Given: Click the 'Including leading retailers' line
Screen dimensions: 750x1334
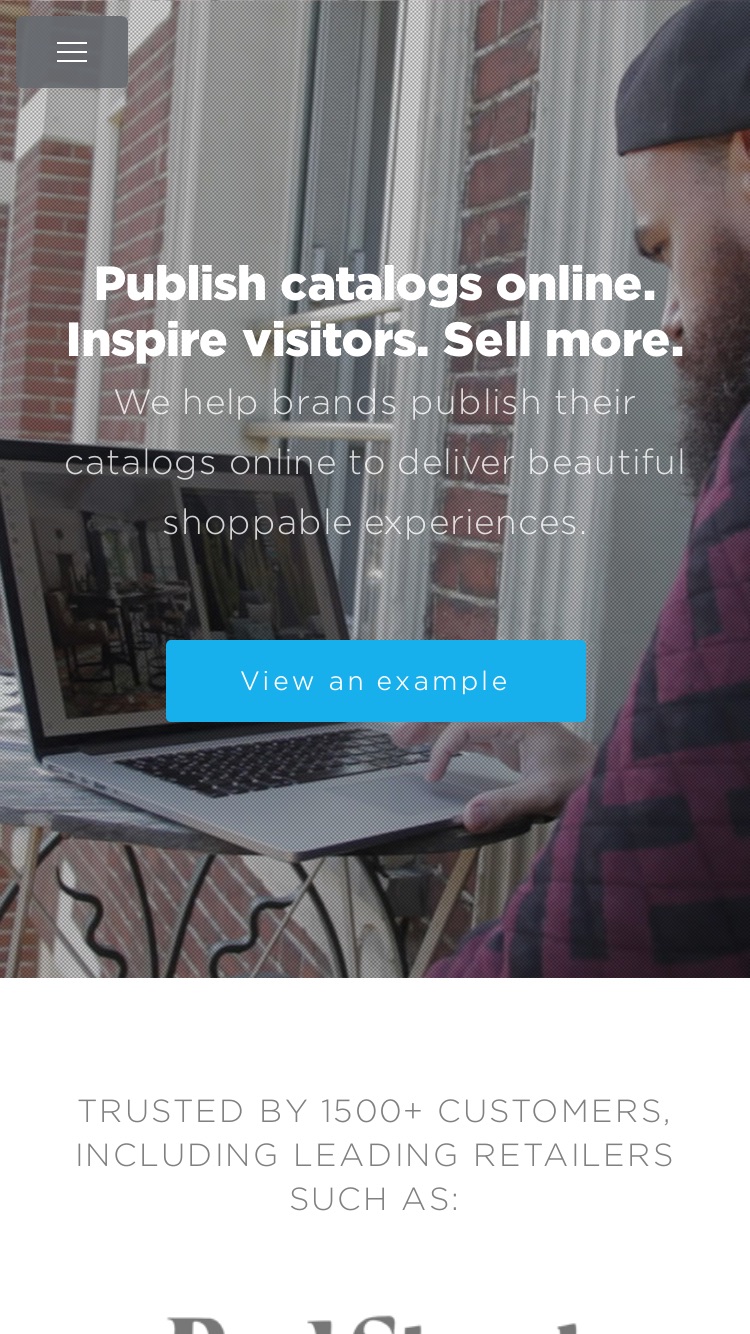Looking at the screenshot, I should pos(375,1155).
